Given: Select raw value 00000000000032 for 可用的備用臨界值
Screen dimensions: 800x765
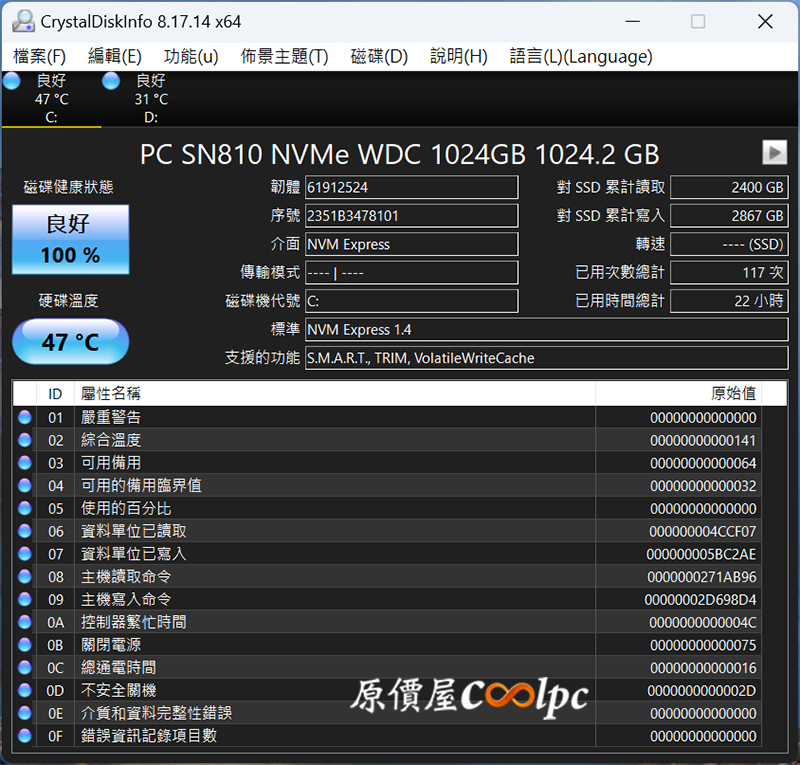Looking at the screenshot, I should (x=703, y=486).
